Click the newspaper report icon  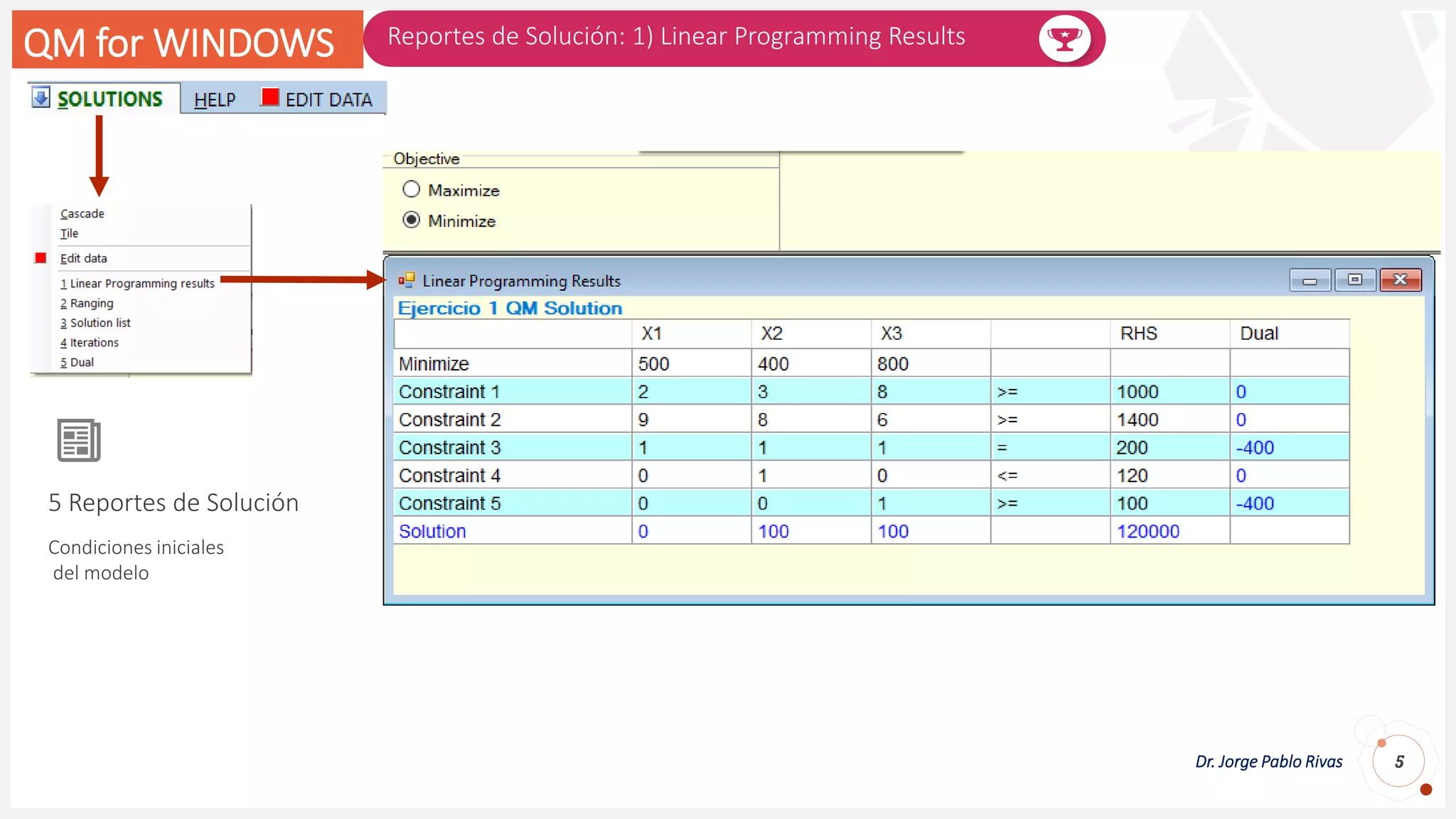(79, 440)
